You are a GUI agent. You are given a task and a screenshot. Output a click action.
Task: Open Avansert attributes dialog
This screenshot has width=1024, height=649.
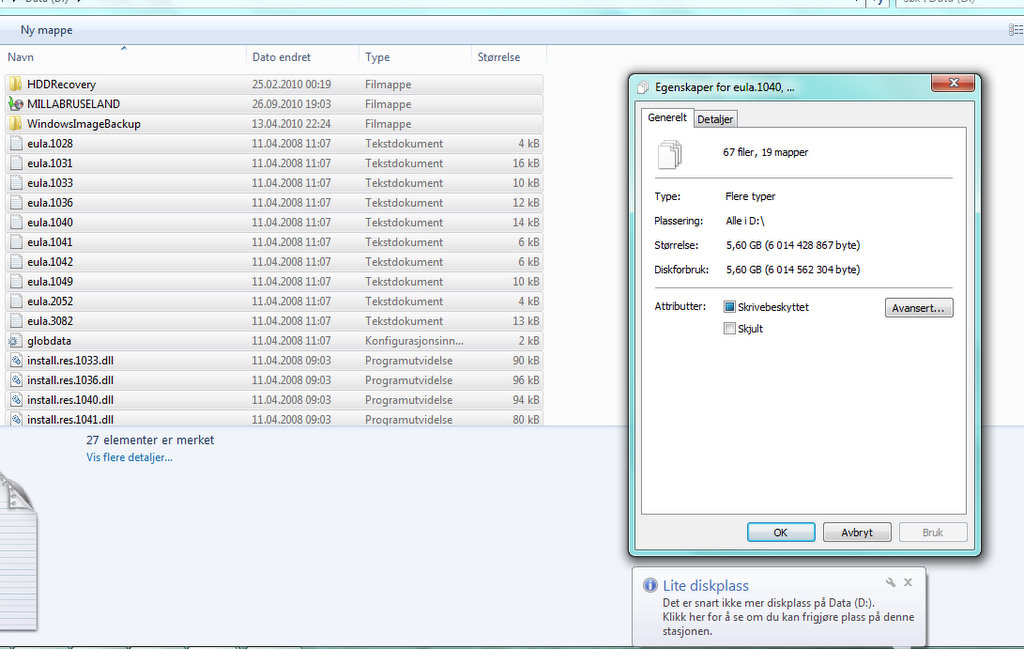pyautogui.click(x=919, y=308)
